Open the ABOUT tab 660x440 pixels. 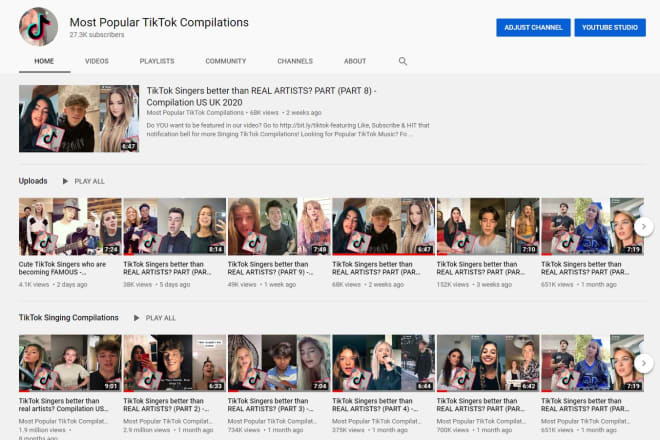point(355,61)
